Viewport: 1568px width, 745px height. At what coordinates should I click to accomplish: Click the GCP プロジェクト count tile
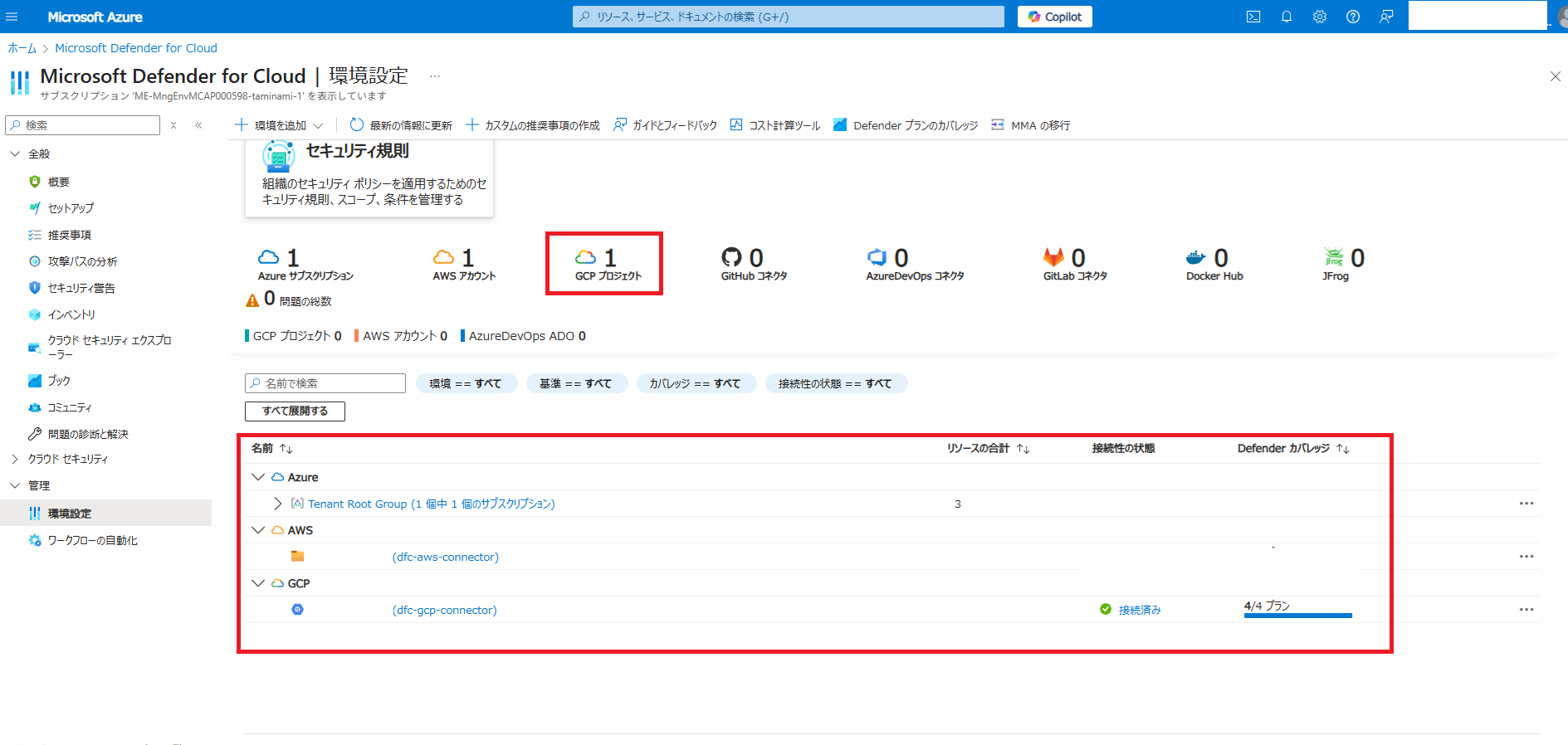pos(608,264)
